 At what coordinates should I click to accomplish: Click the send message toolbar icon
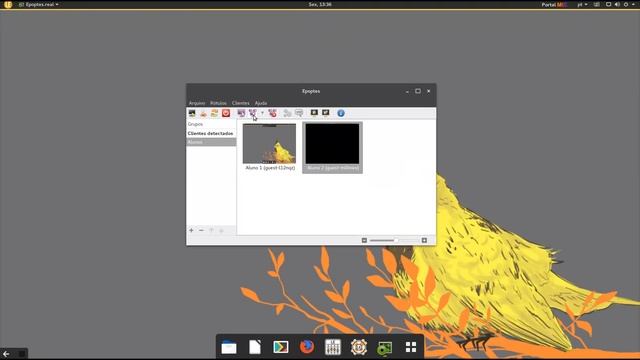299,113
